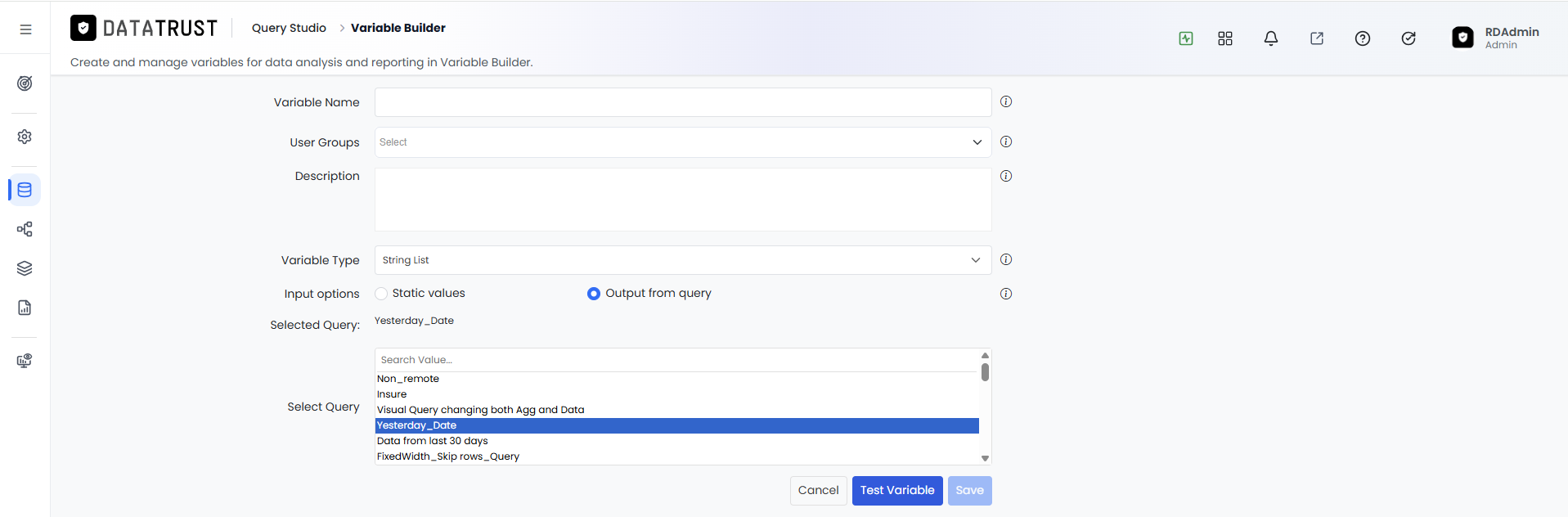This screenshot has width=1568, height=517.
Task: Open the layers stack sidebar icon
Action: coord(25,268)
